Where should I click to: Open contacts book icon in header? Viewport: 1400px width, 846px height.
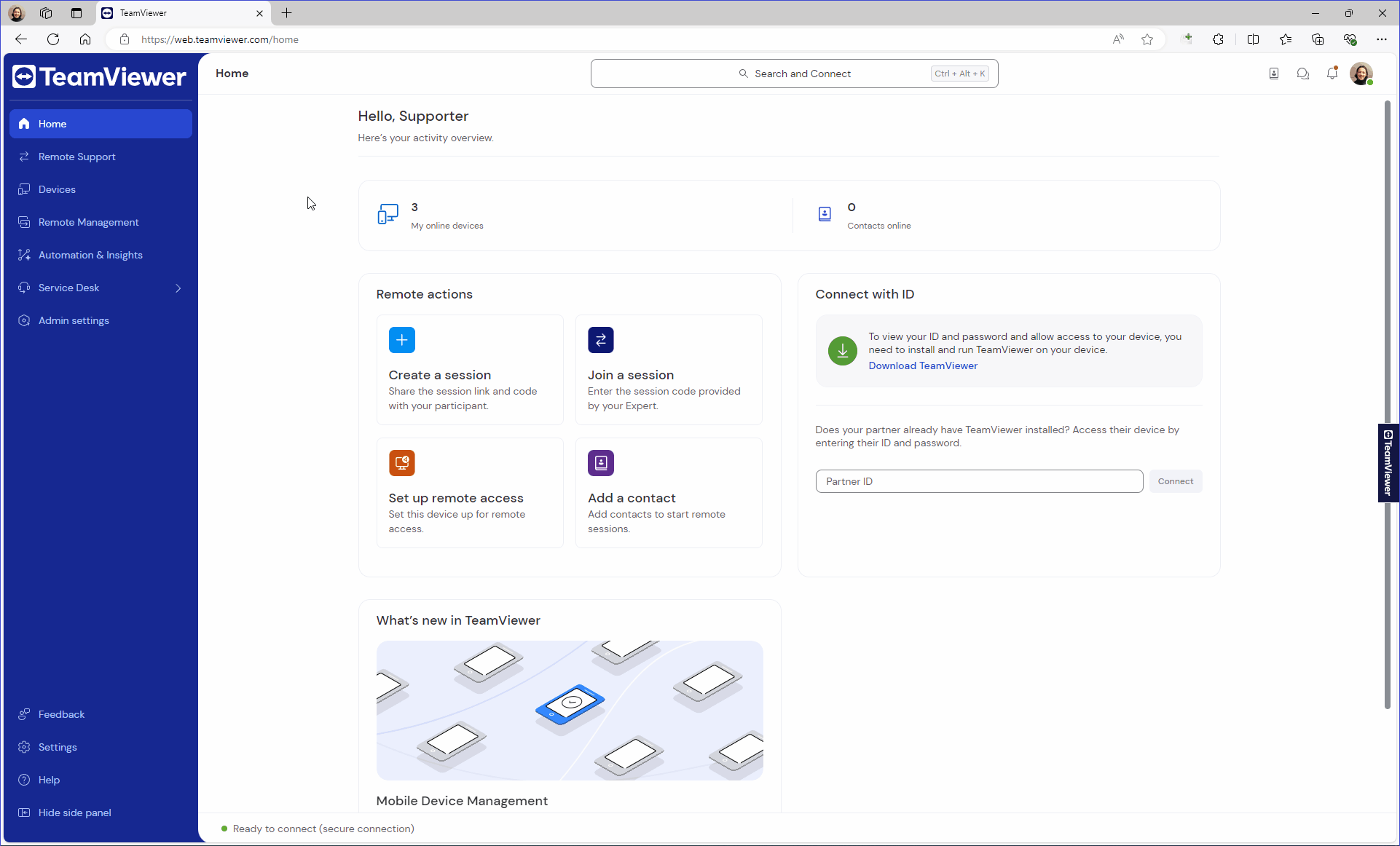coord(1274,74)
